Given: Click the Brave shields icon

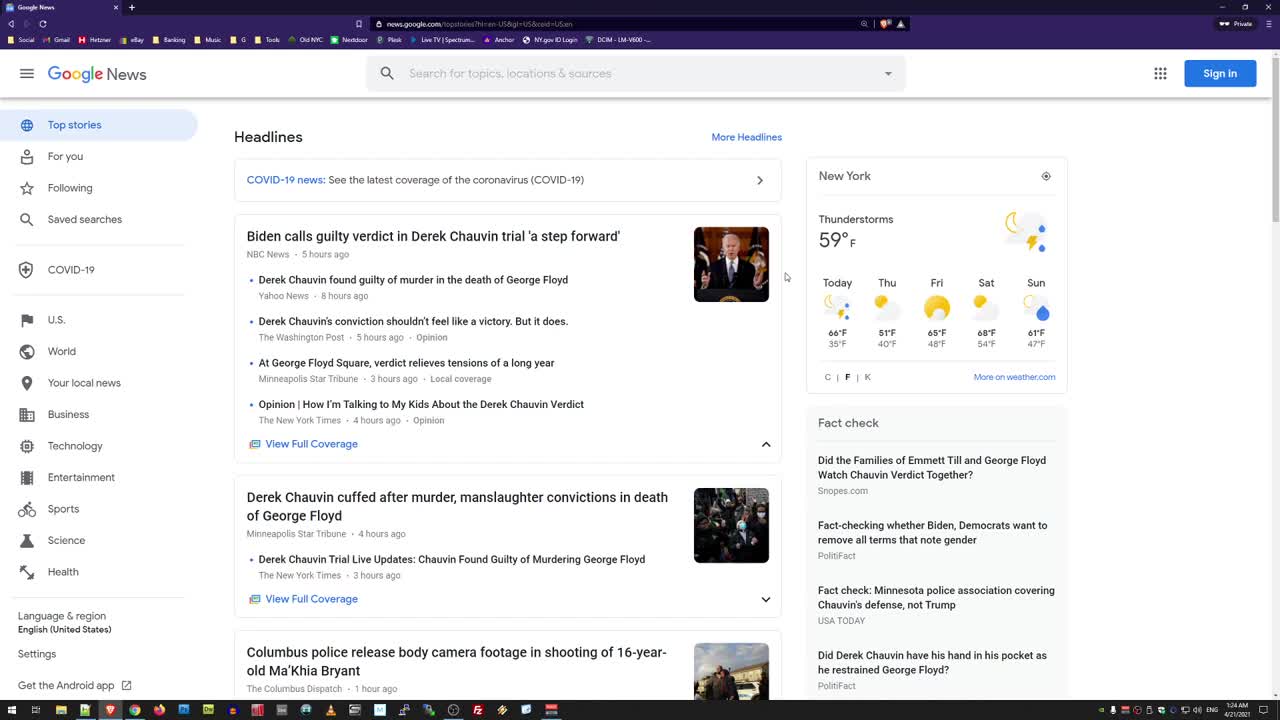Looking at the screenshot, I should (x=885, y=24).
